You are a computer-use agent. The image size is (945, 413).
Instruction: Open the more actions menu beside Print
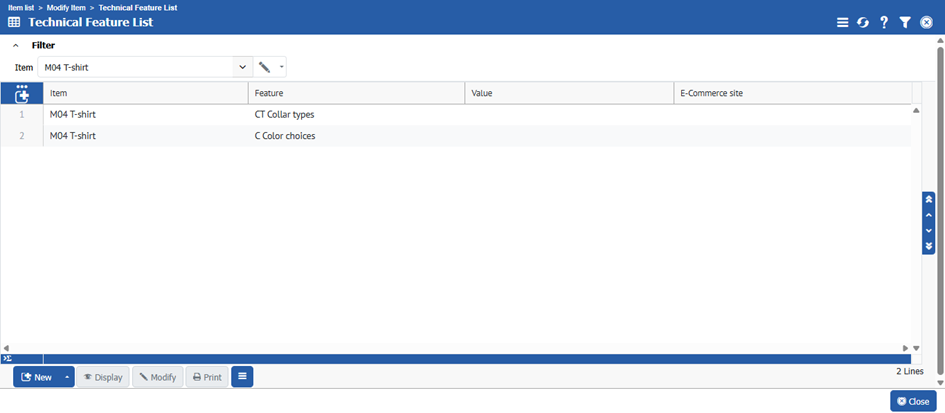[242, 377]
